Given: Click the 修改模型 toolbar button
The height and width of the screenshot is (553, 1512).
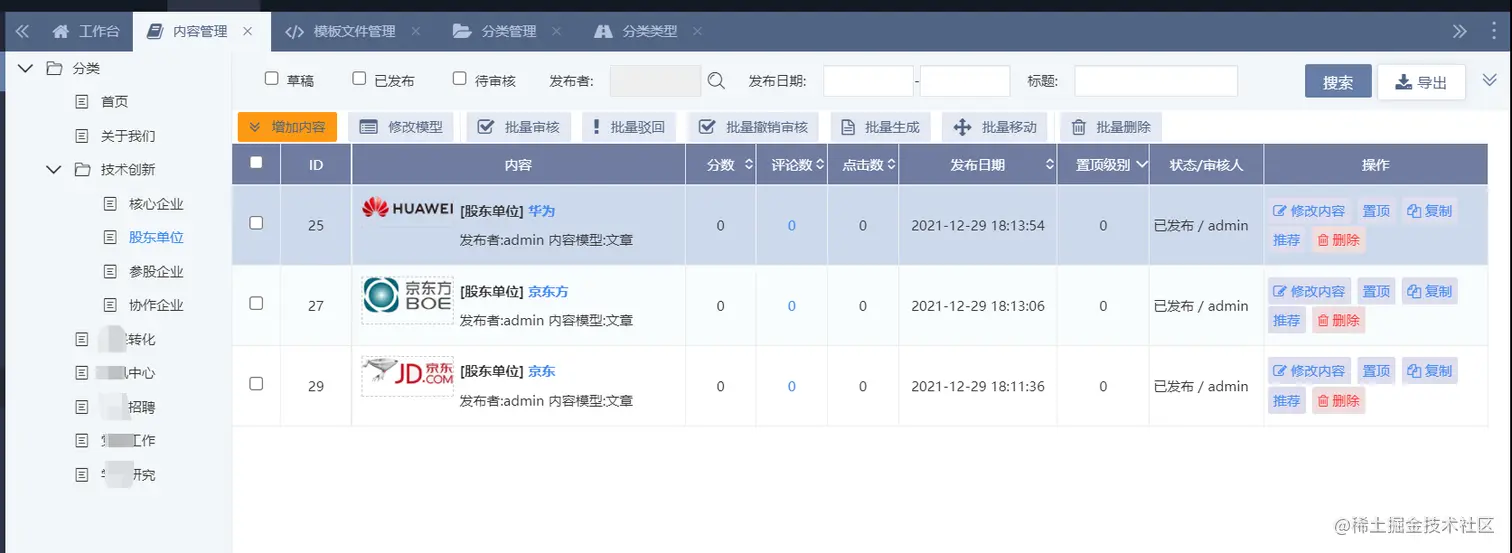Looking at the screenshot, I should pyautogui.click(x=401, y=127).
